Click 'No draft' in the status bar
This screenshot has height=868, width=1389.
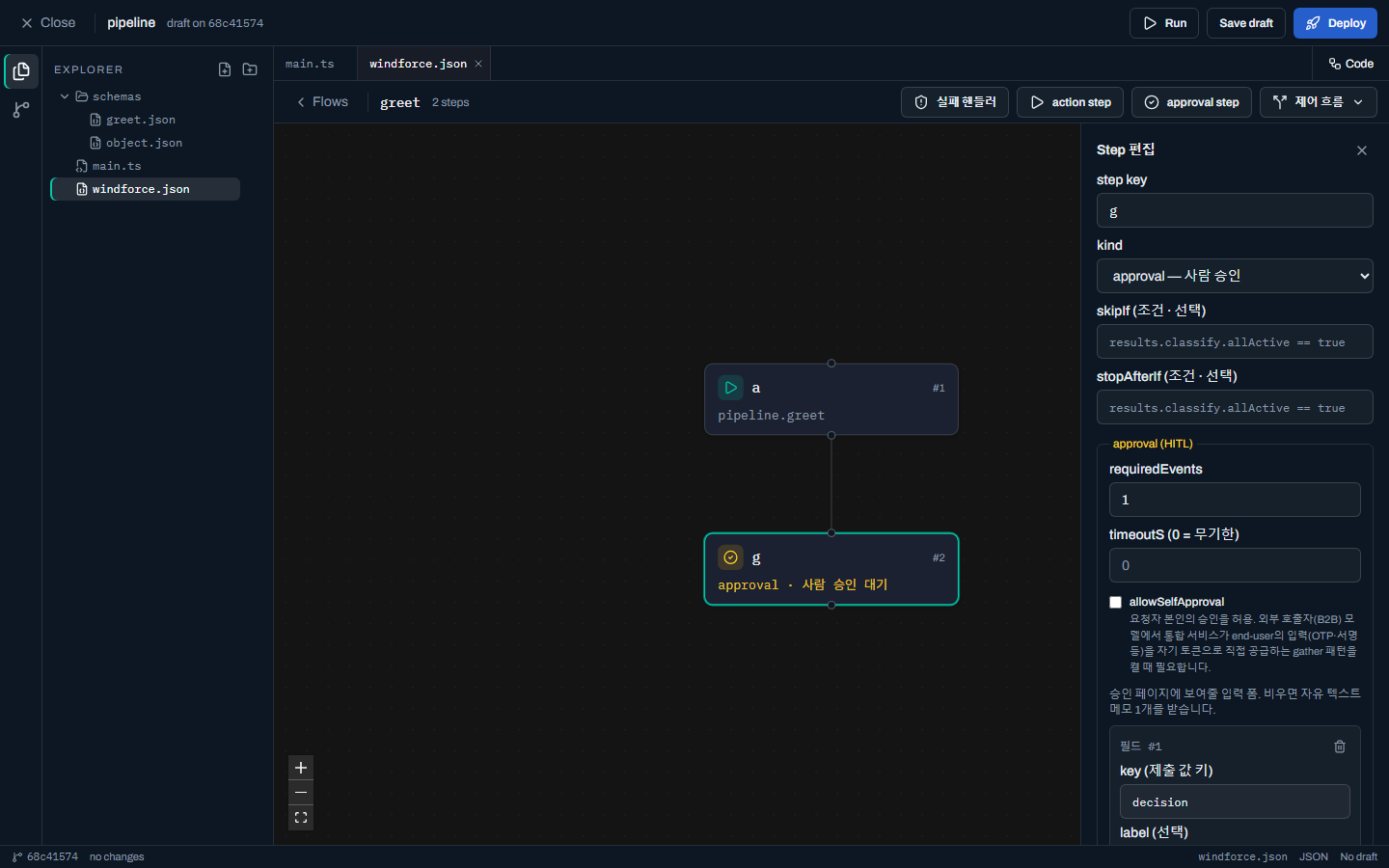click(x=1358, y=856)
